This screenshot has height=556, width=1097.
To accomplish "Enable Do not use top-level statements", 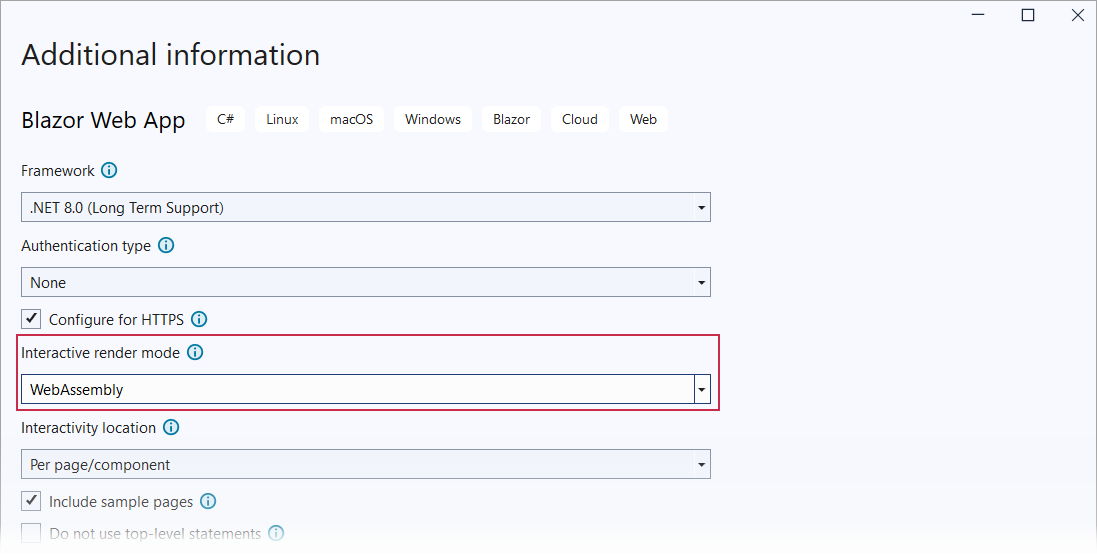I will click(31, 534).
